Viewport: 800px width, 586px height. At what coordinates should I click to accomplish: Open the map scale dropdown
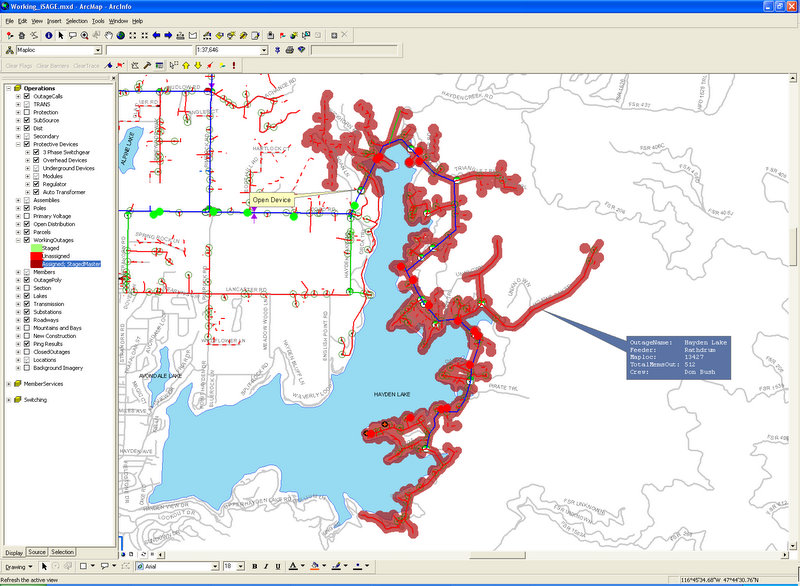pos(264,50)
